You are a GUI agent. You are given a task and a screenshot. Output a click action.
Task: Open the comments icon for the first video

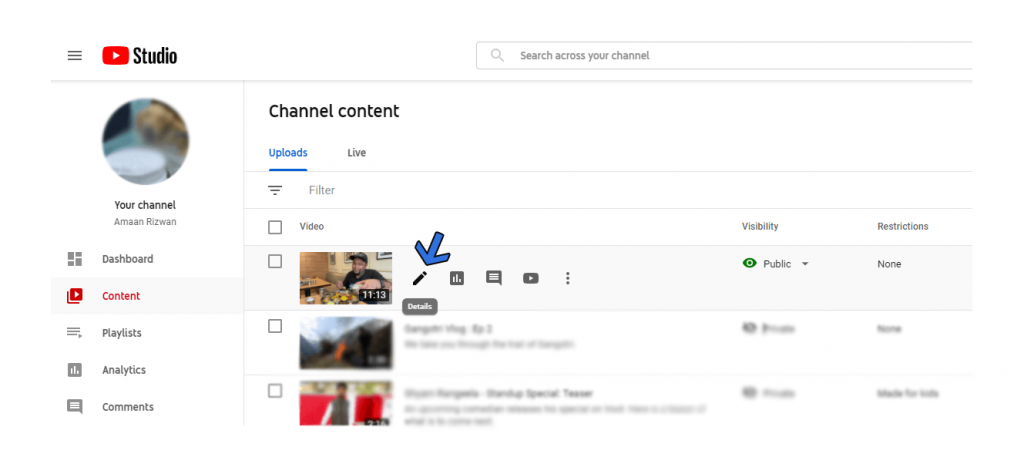click(x=494, y=279)
